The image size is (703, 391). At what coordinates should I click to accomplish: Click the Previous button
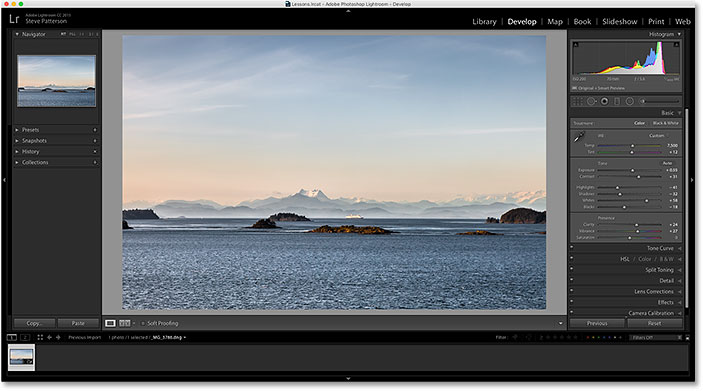click(597, 323)
